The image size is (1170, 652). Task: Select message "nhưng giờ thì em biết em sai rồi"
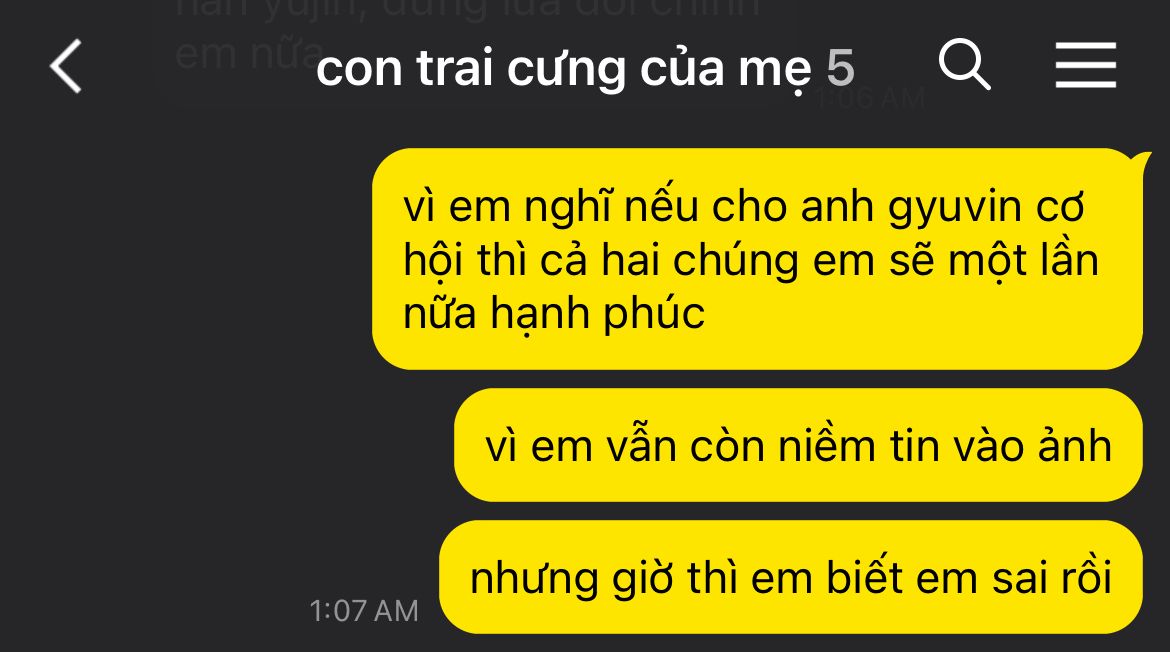pyautogui.click(x=791, y=577)
